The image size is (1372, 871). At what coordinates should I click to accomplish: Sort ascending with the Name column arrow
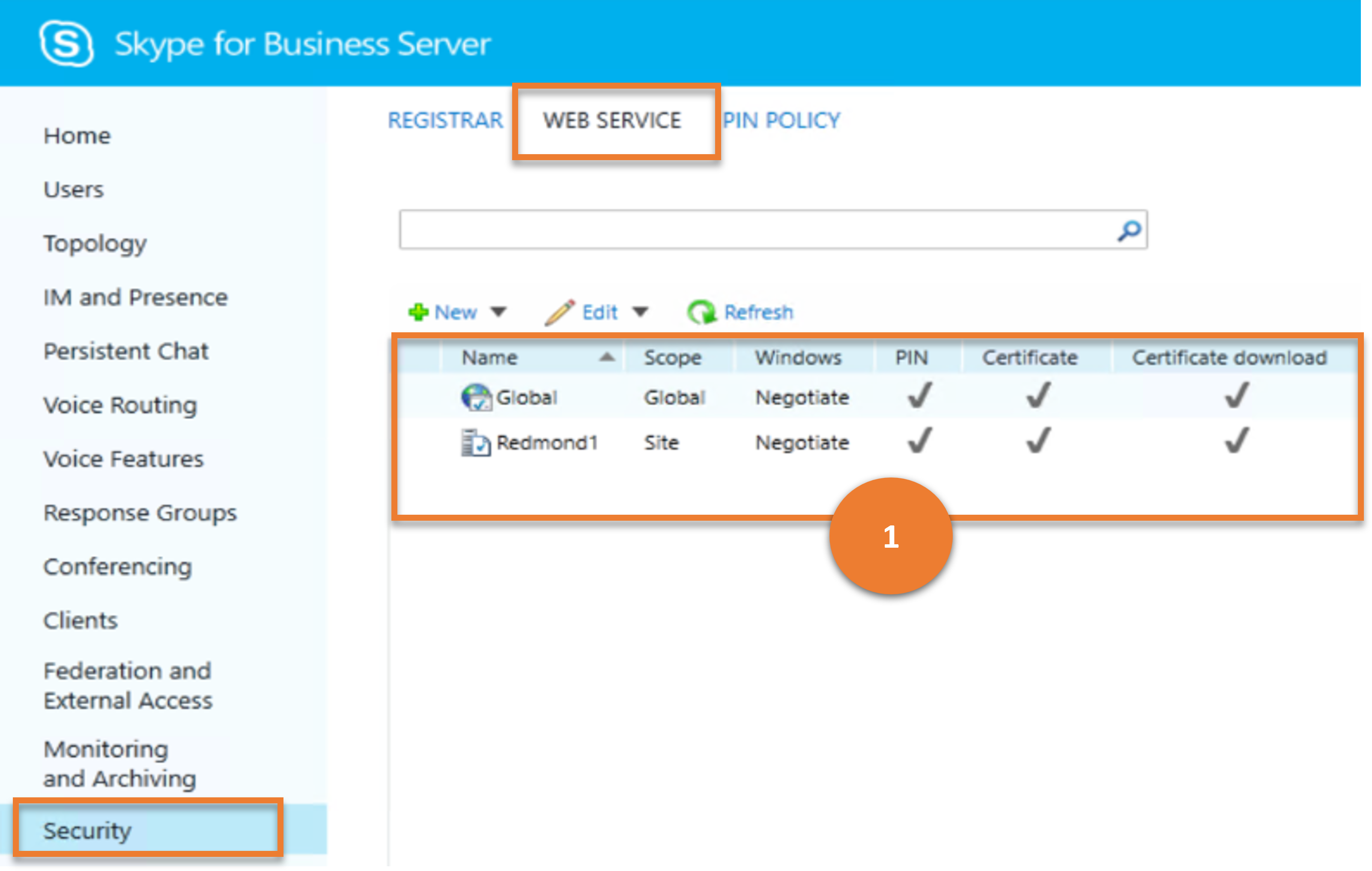607,357
